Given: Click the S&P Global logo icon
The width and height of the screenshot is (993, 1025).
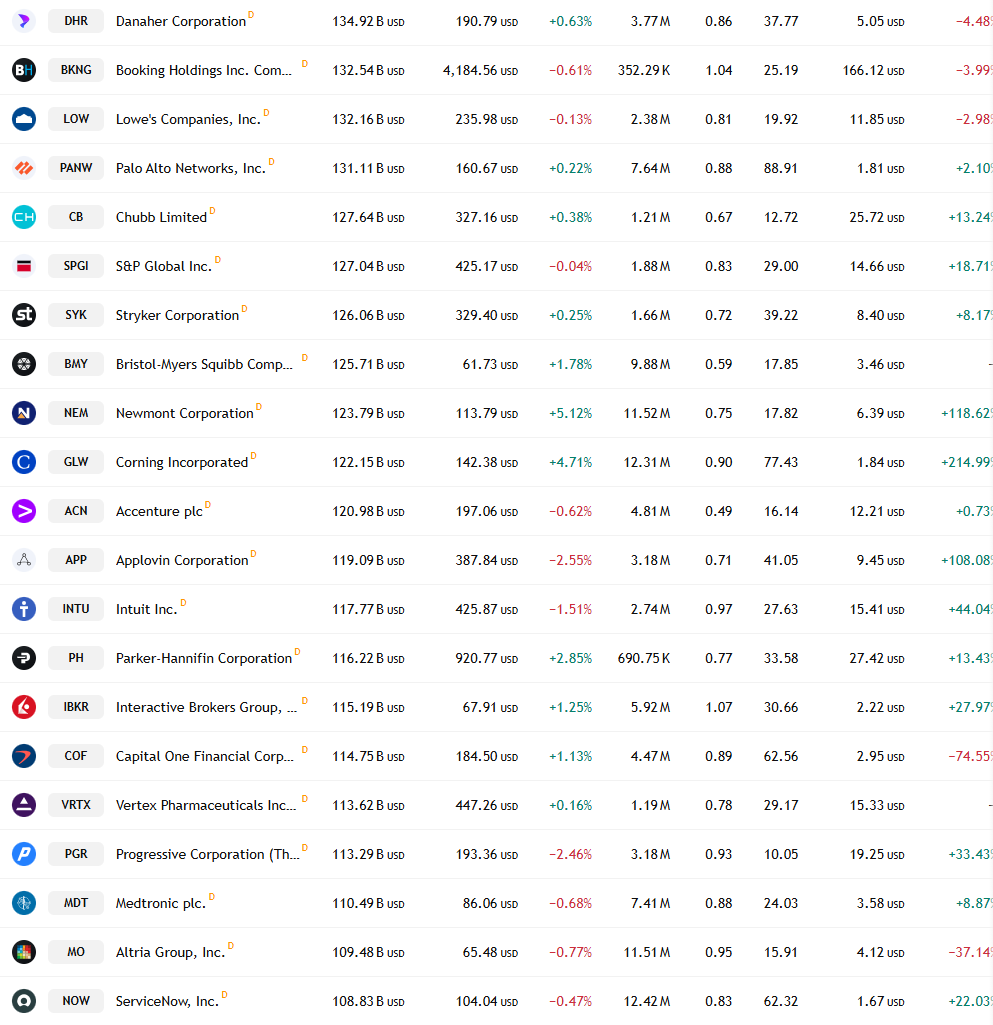Looking at the screenshot, I should point(24,266).
